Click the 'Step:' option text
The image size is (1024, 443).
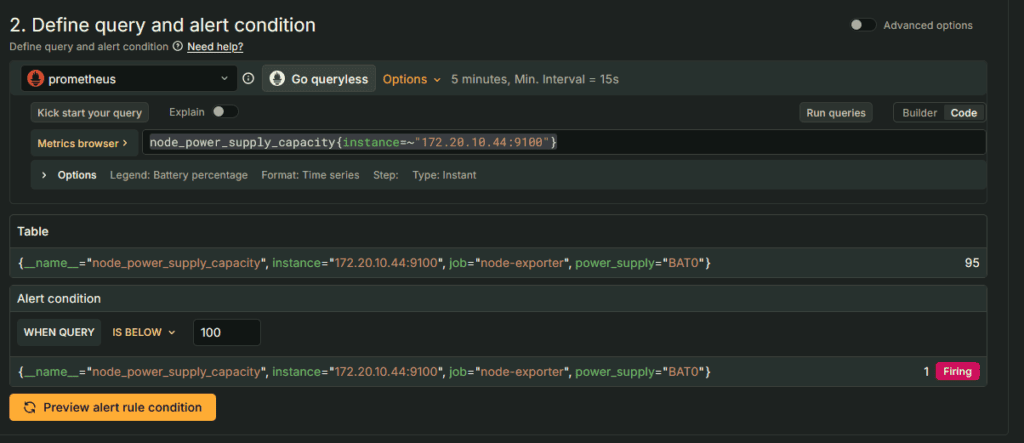385,175
